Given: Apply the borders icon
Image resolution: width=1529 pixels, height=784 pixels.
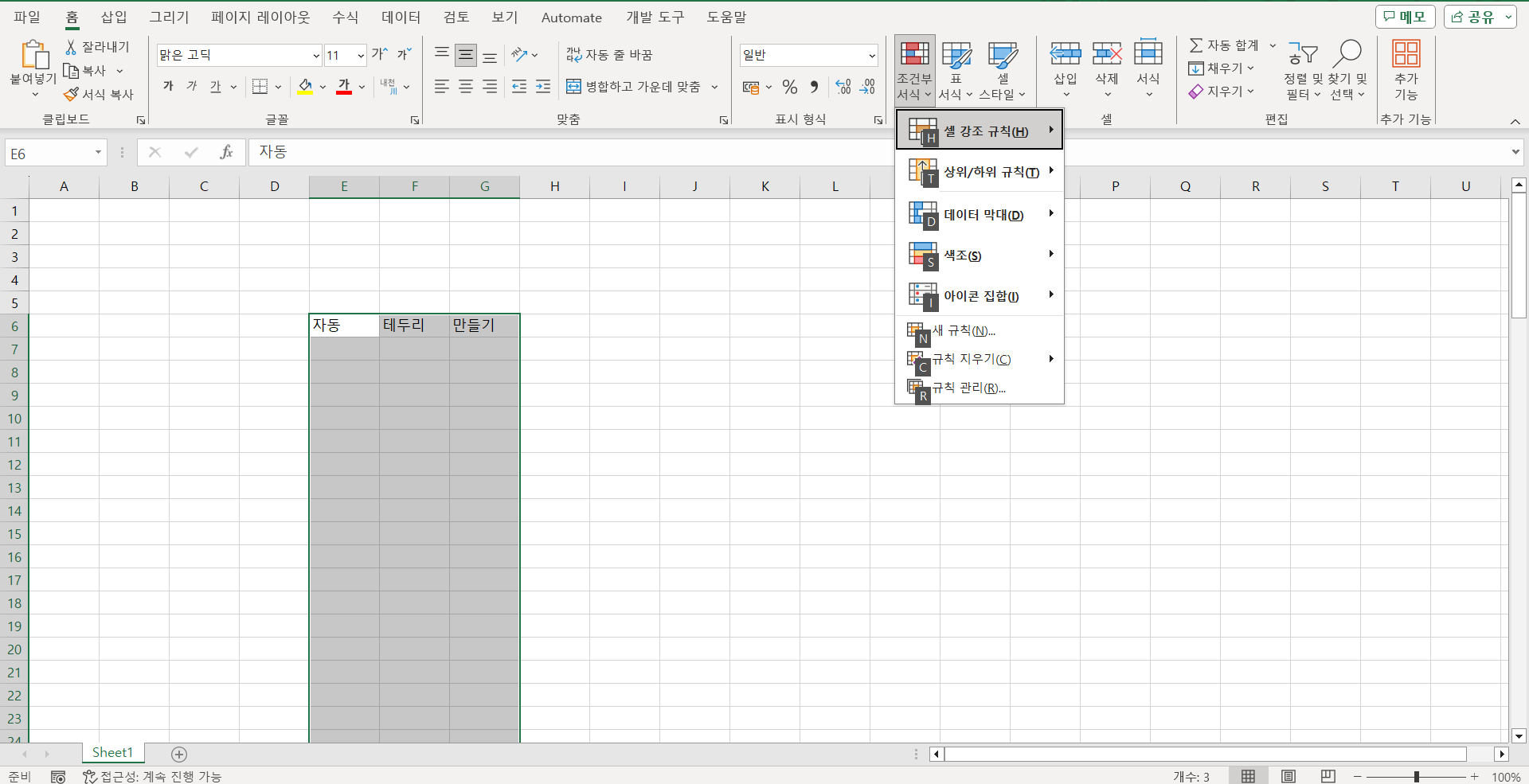Looking at the screenshot, I should (x=260, y=86).
